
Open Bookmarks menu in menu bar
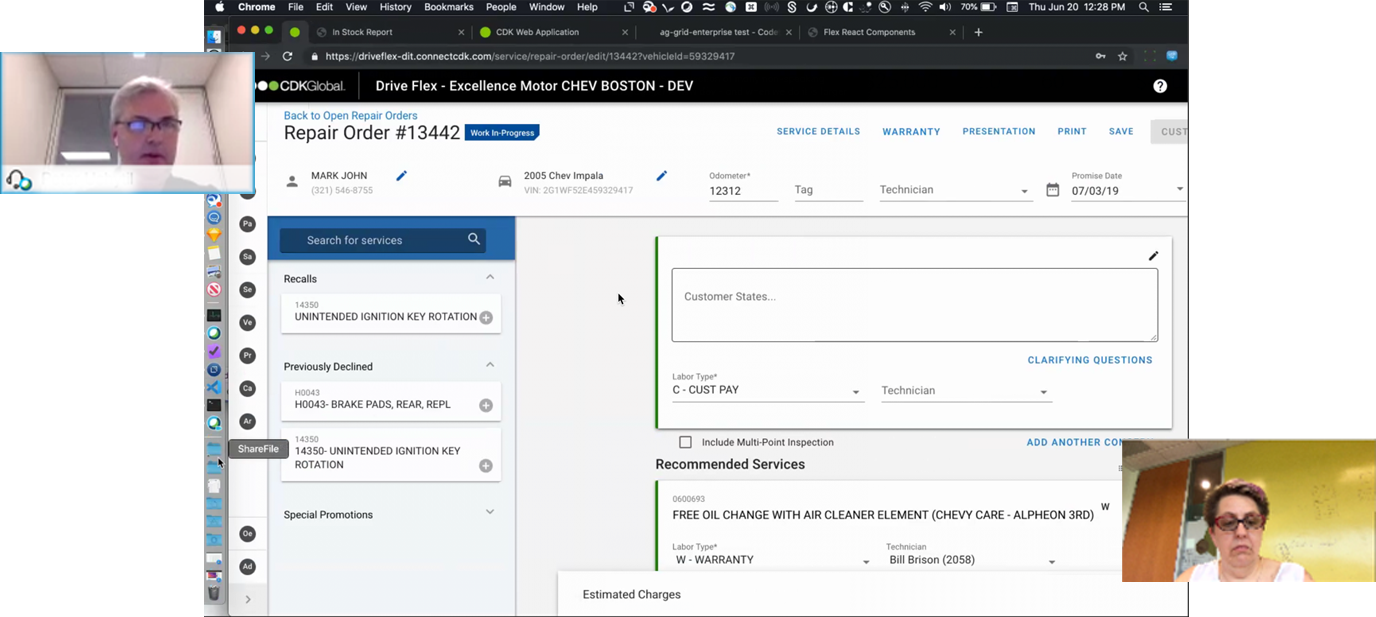448,7
